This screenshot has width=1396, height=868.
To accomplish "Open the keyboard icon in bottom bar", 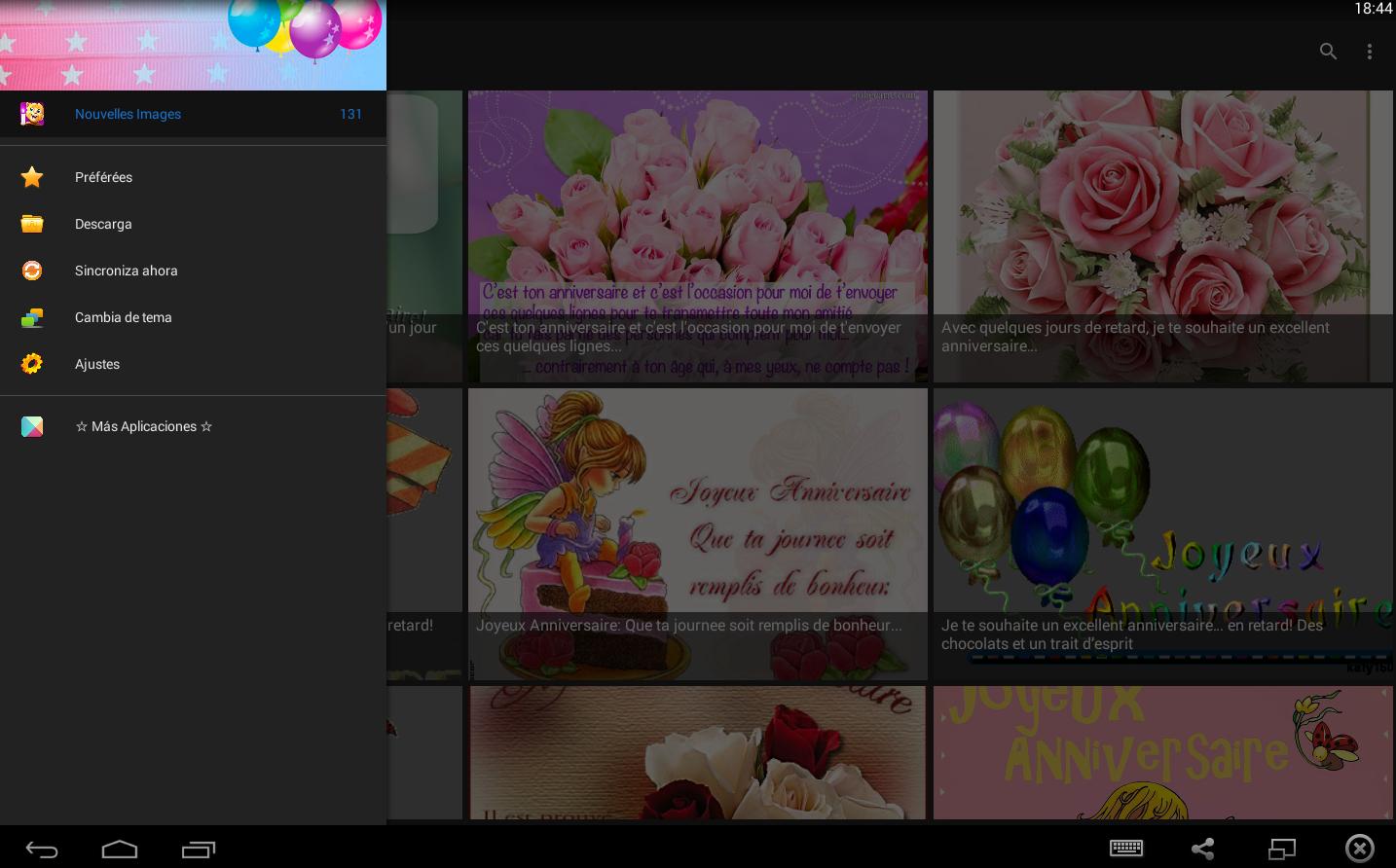I will pyautogui.click(x=1126, y=848).
